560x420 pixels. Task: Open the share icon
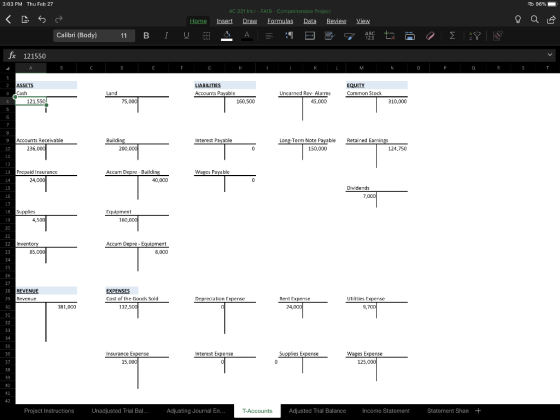click(x=551, y=19)
